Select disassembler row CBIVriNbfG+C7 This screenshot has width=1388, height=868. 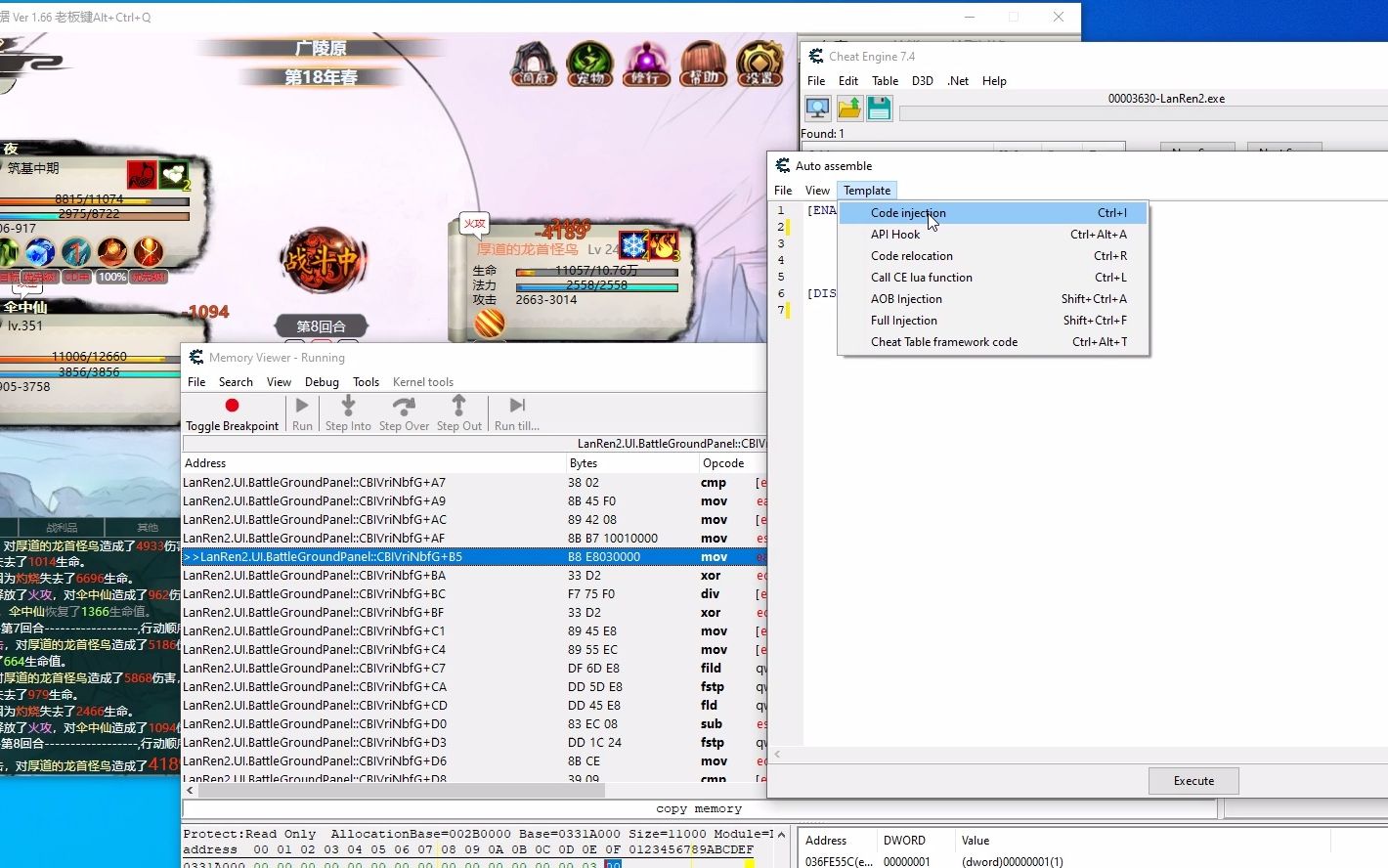click(x=474, y=669)
